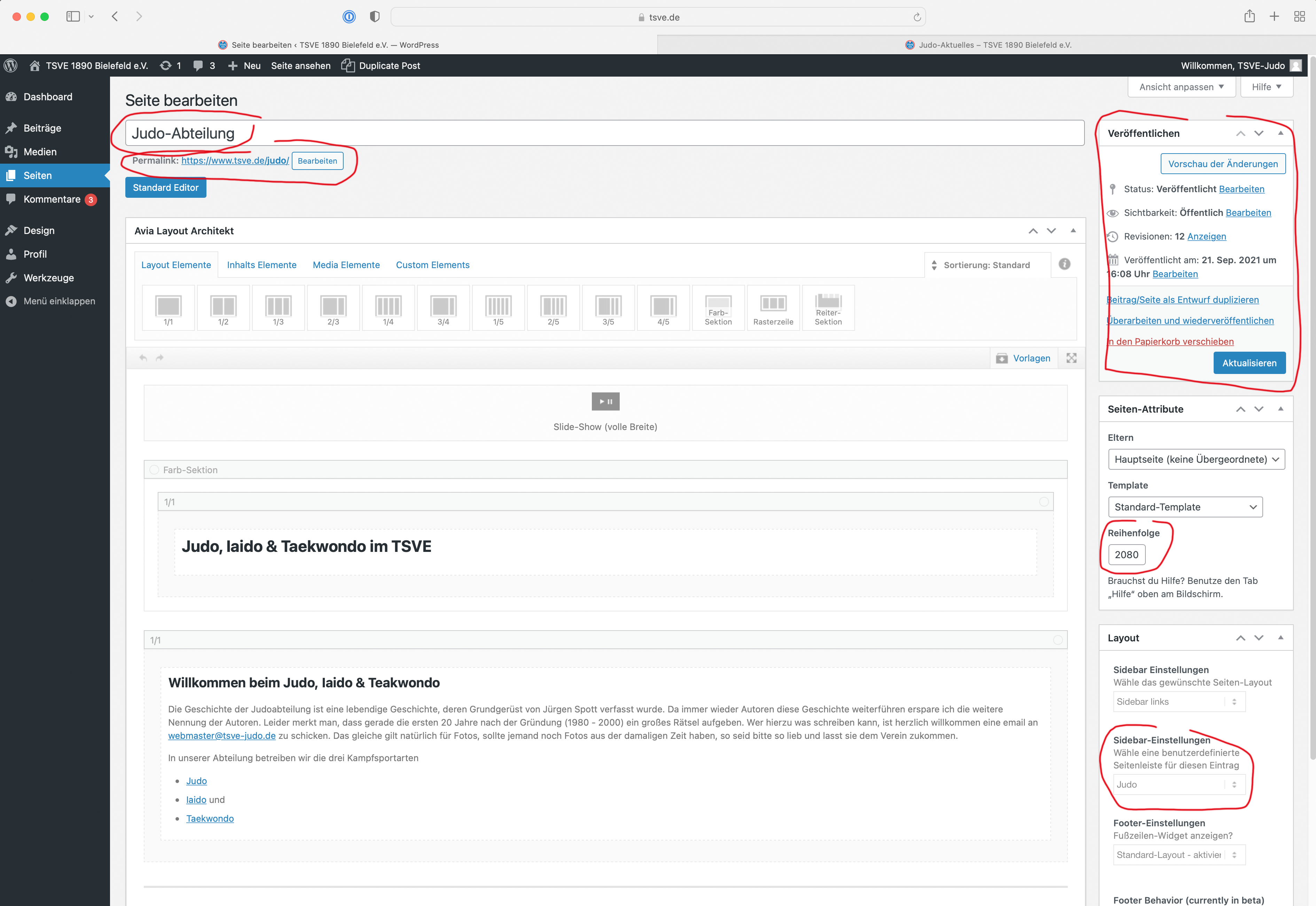Insert the 3/5 layout column element

point(608,308)
